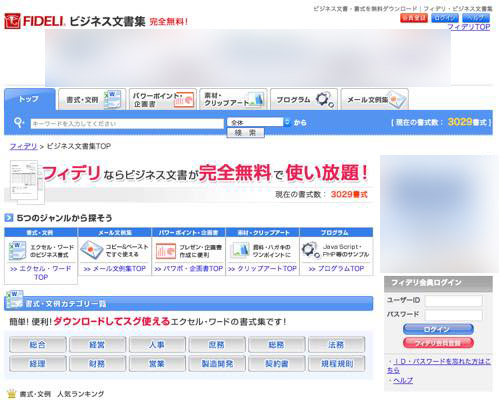Select the 経営 category button
The image size is (500, 400).
coord(97,345)
